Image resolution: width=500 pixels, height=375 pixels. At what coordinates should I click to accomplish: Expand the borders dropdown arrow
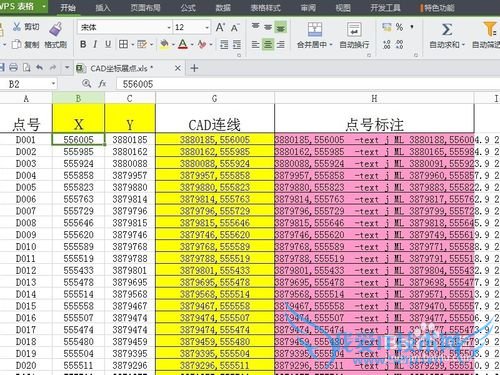pyautogui.click(x=133, y=44)
